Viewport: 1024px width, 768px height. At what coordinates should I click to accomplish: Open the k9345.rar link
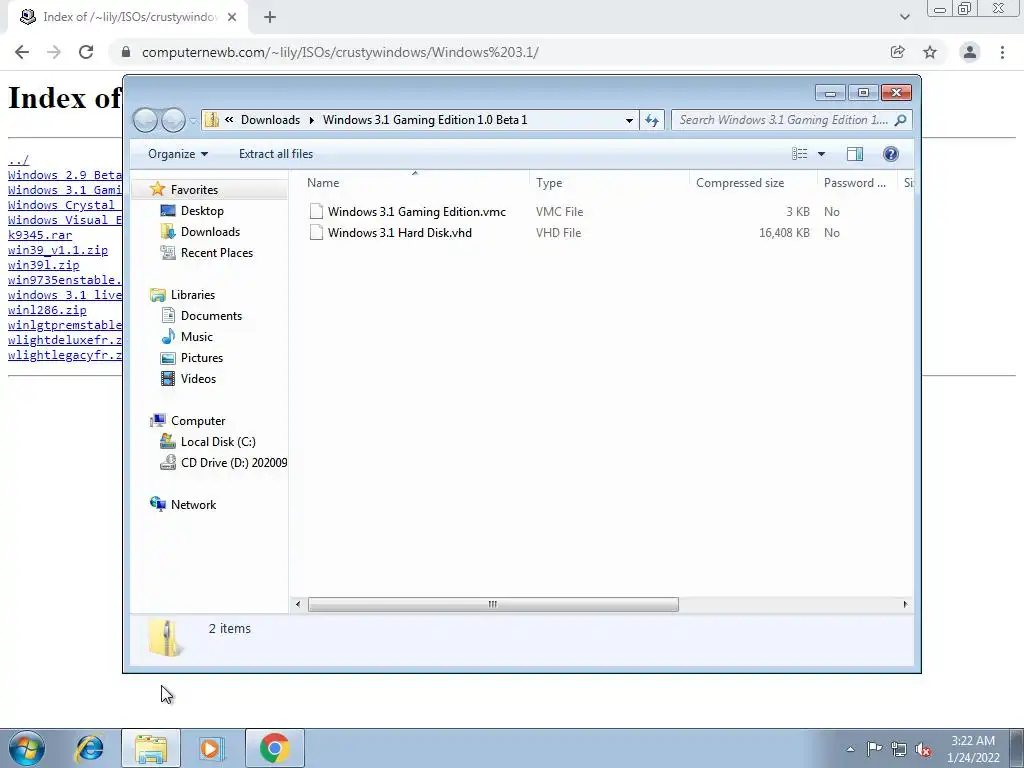click(40, 235)
